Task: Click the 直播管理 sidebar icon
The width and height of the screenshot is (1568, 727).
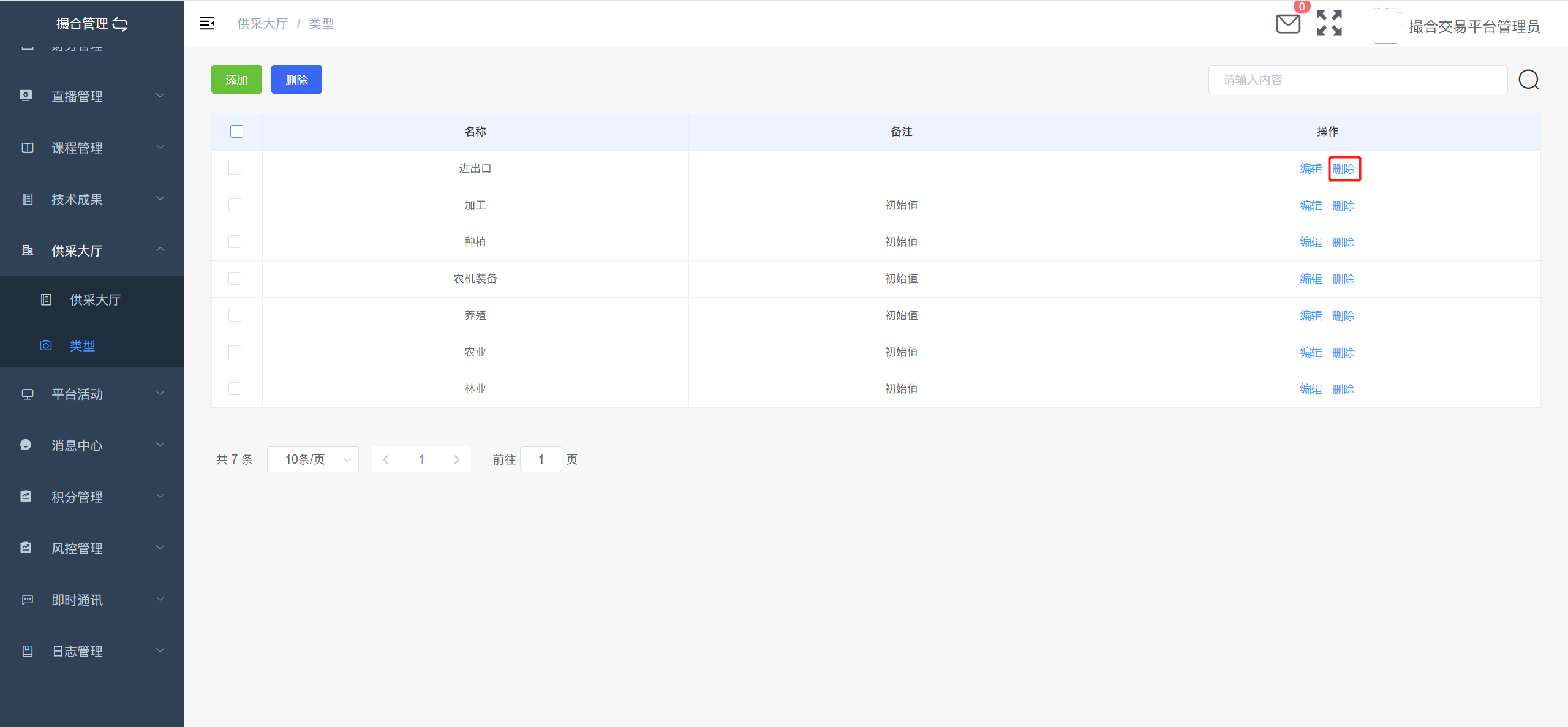Action: pyautogui.click(x=26, y=96)
